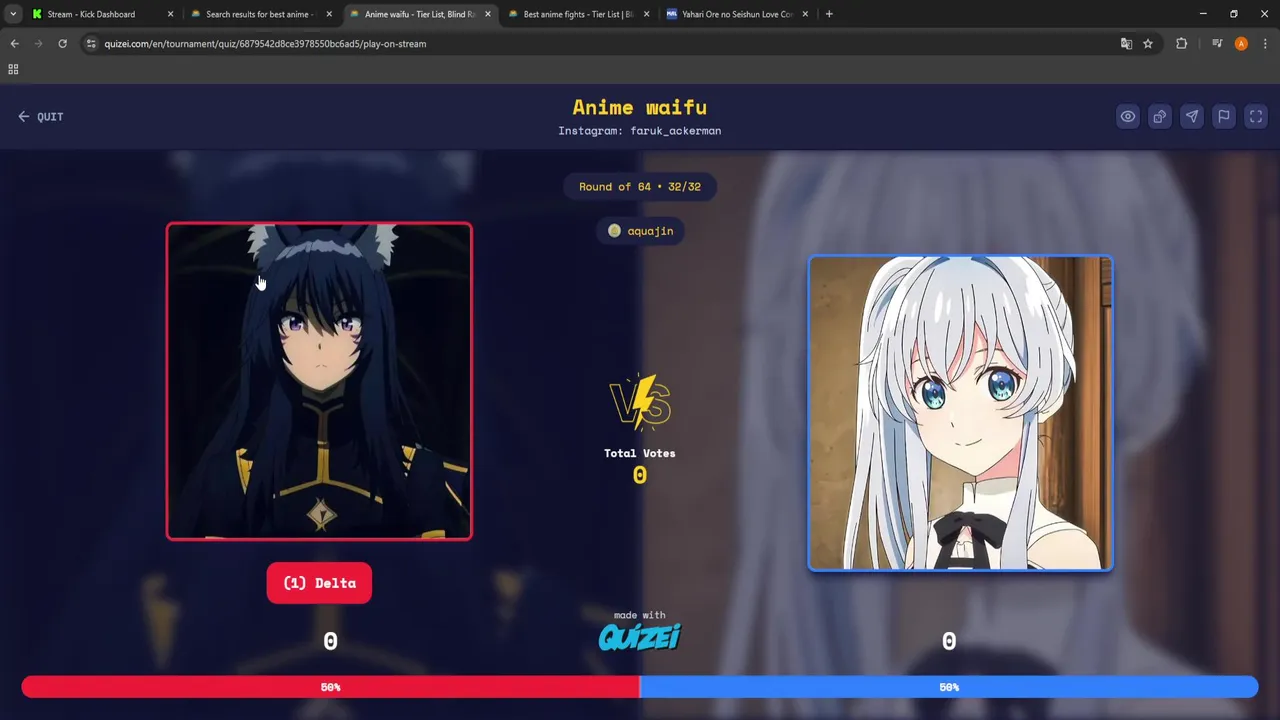The width and height of the screenshot is (1280, 720).
Task: Close the Search results for best anime tab
Action: pos(329,14)
